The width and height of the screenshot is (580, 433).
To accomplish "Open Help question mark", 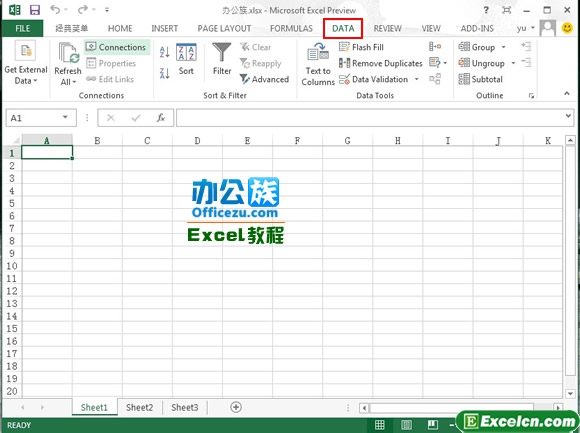I will point(486,10).
